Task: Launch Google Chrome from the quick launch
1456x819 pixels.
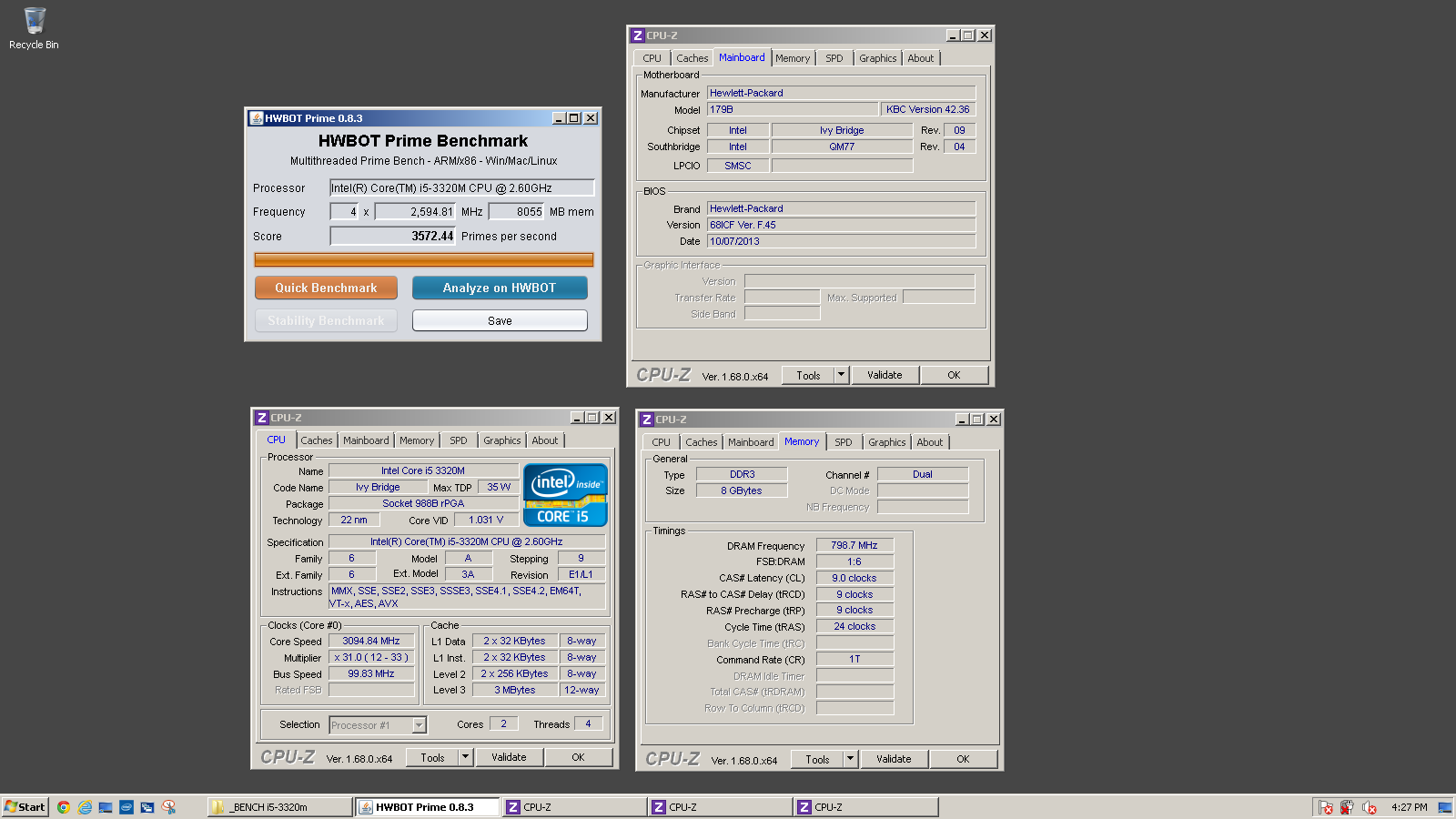Action: coord(64,807)
